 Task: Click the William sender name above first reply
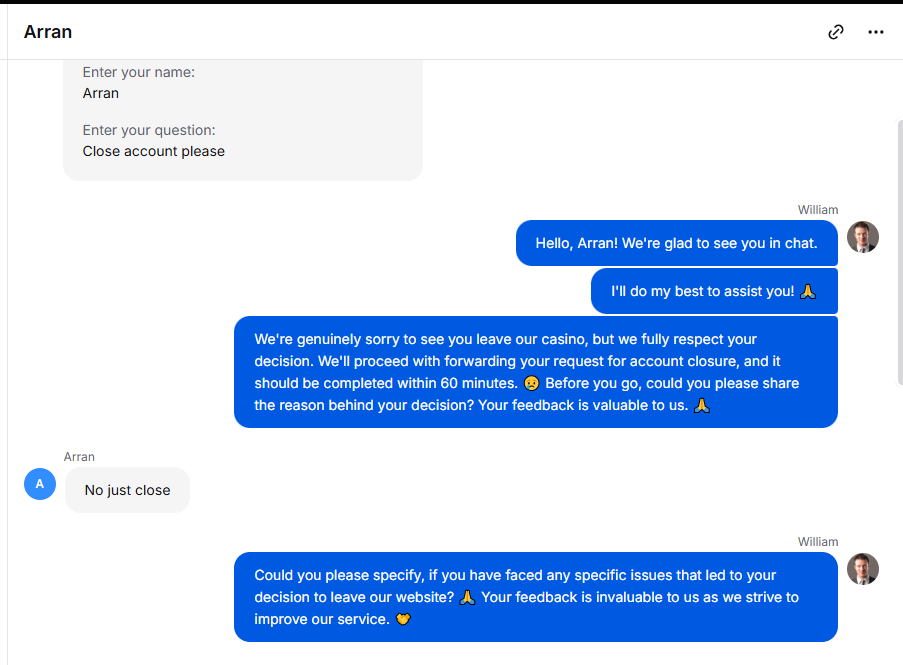point(818,210)
